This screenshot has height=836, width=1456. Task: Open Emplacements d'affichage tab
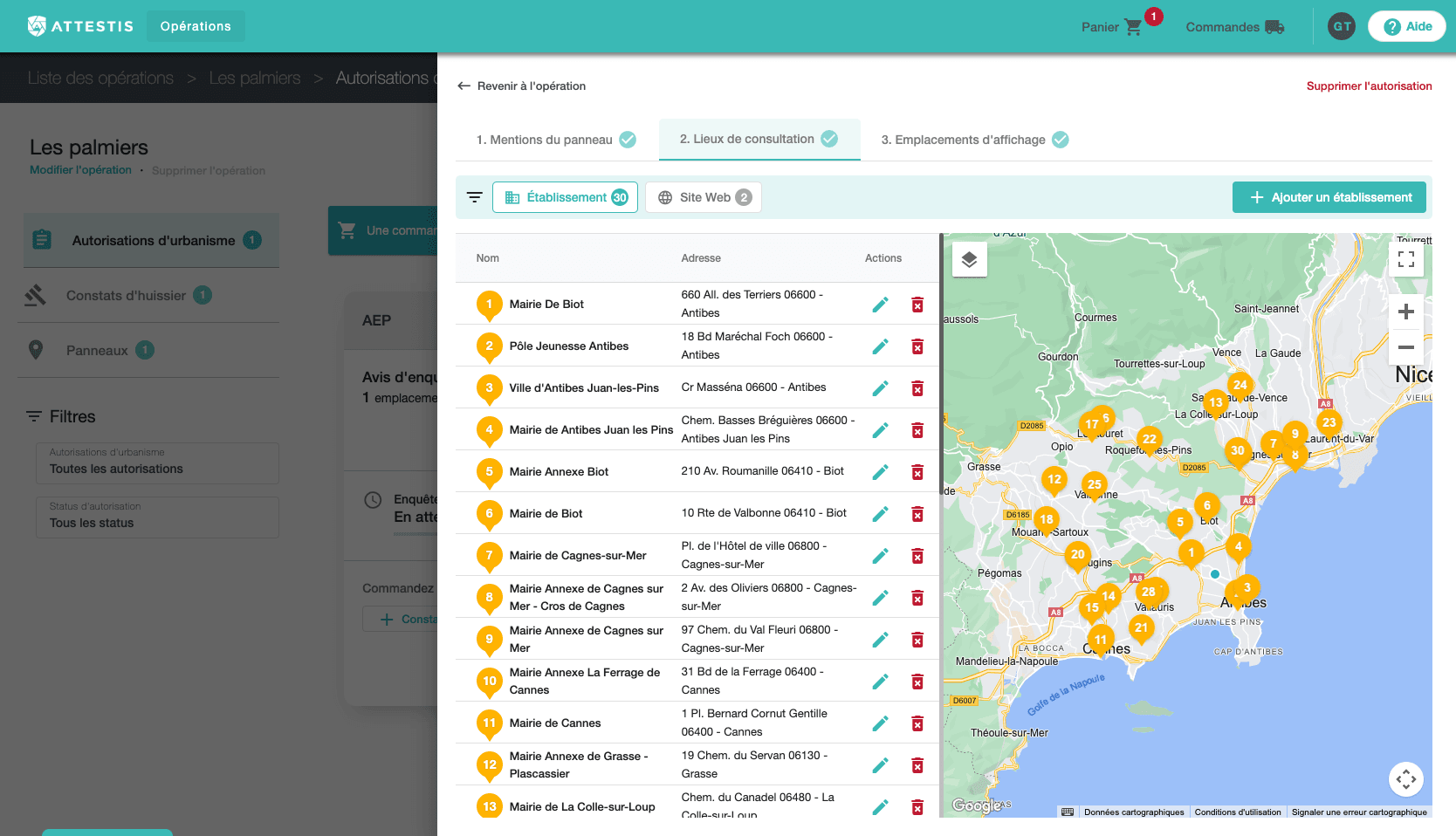click(x=974, y=140)
